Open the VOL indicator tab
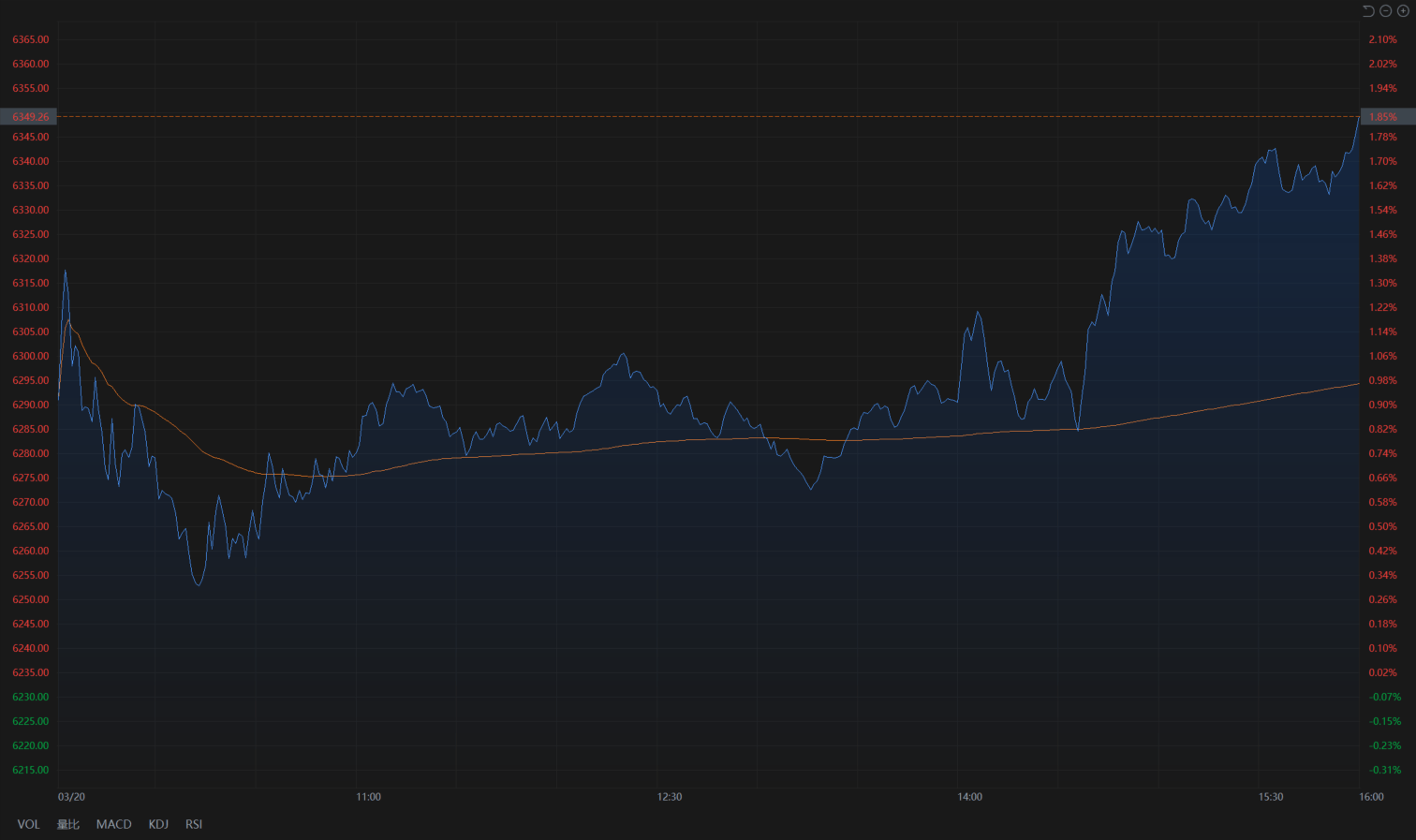1416x840 pixels. (28, 824)
